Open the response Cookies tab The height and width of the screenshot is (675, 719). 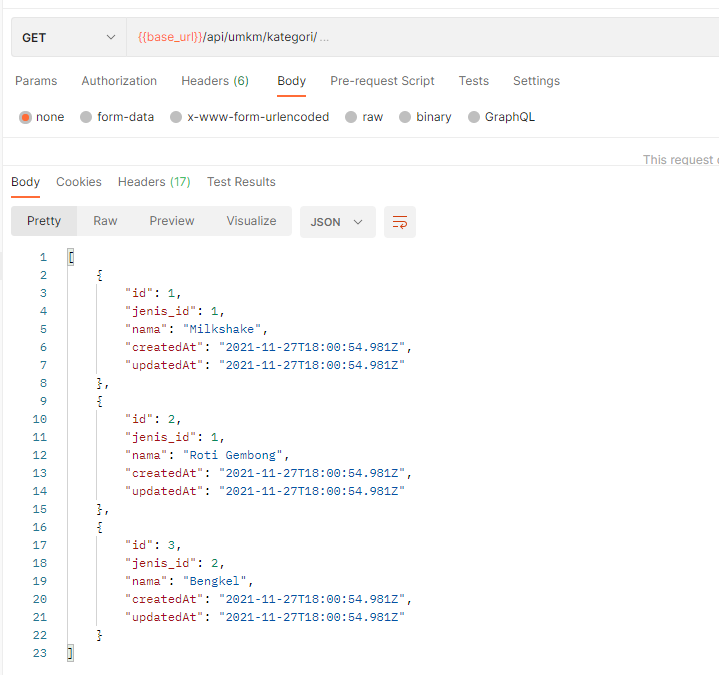coord(79,182)
